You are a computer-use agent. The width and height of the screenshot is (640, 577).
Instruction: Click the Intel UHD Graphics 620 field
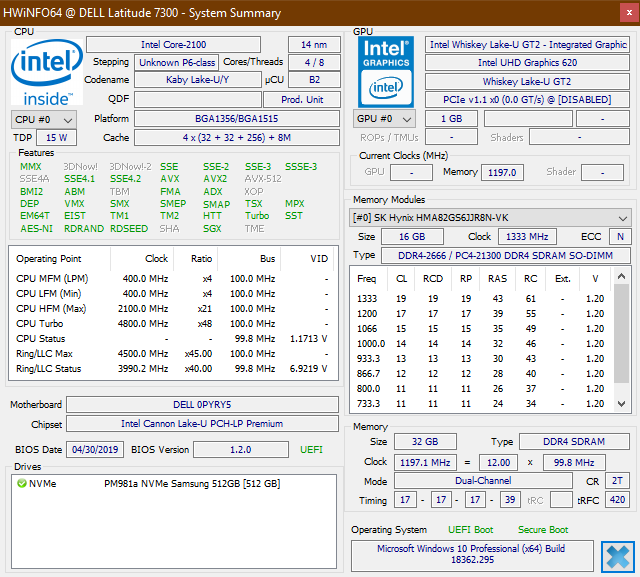527,63
